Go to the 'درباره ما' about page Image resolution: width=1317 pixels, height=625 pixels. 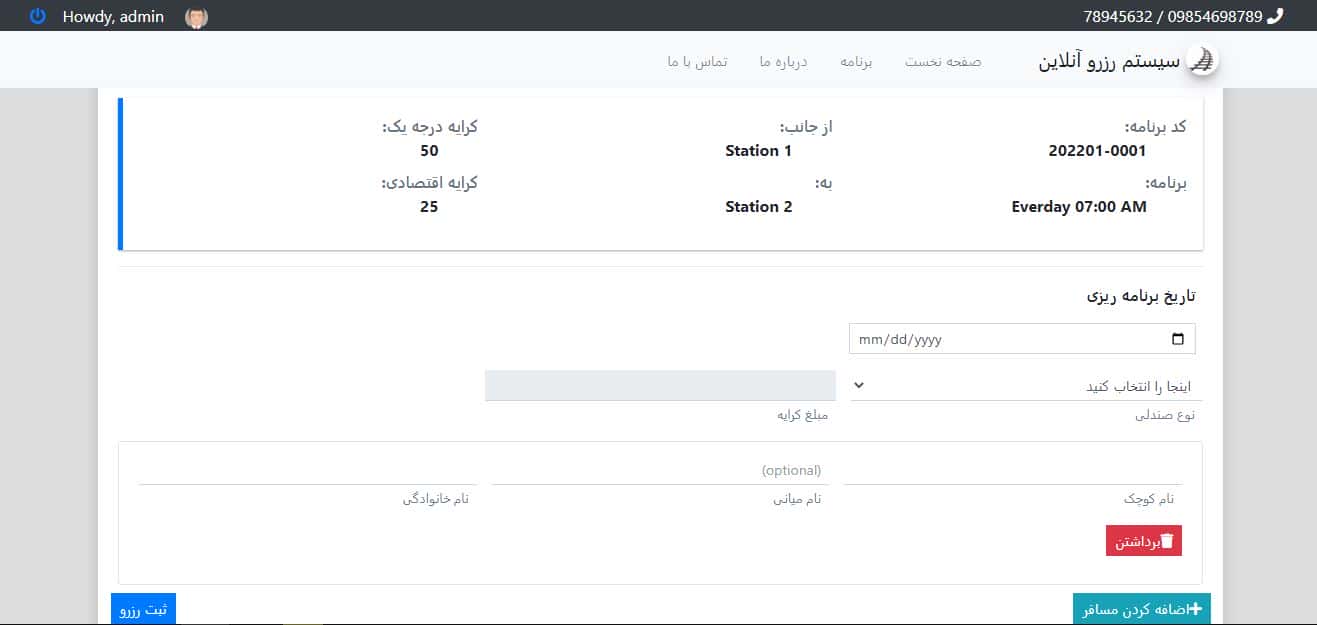click(783, 62)
